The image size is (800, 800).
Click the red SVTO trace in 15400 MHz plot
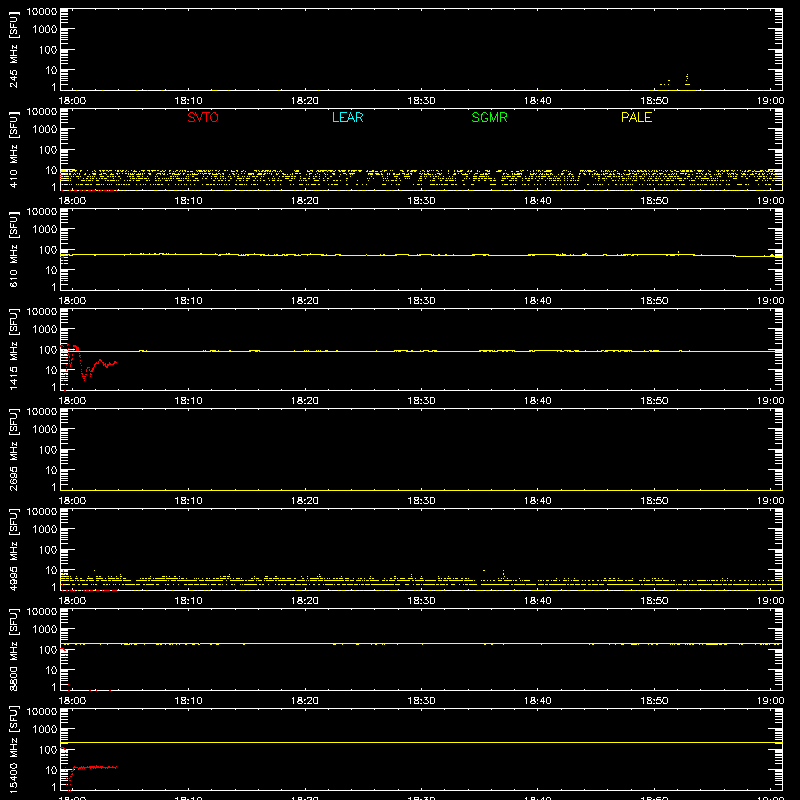pos(94,767)
